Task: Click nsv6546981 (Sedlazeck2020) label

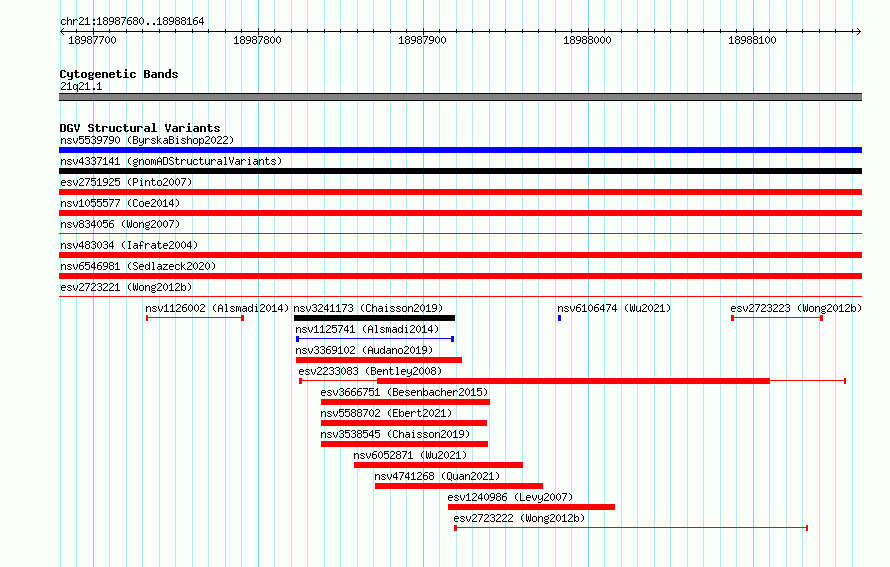Action: pos(138,266)
